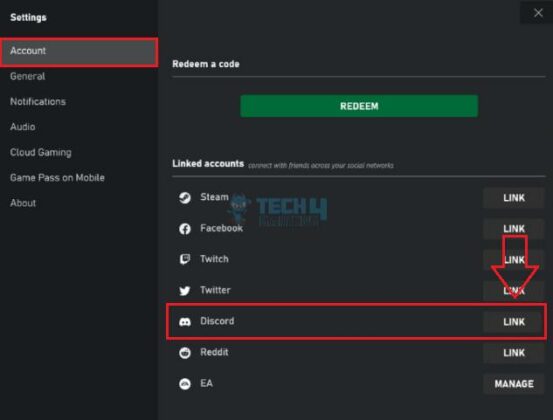This screenshot has width=553, height=420.
Task: Link your Twitch account
Action: coord(514,260)
